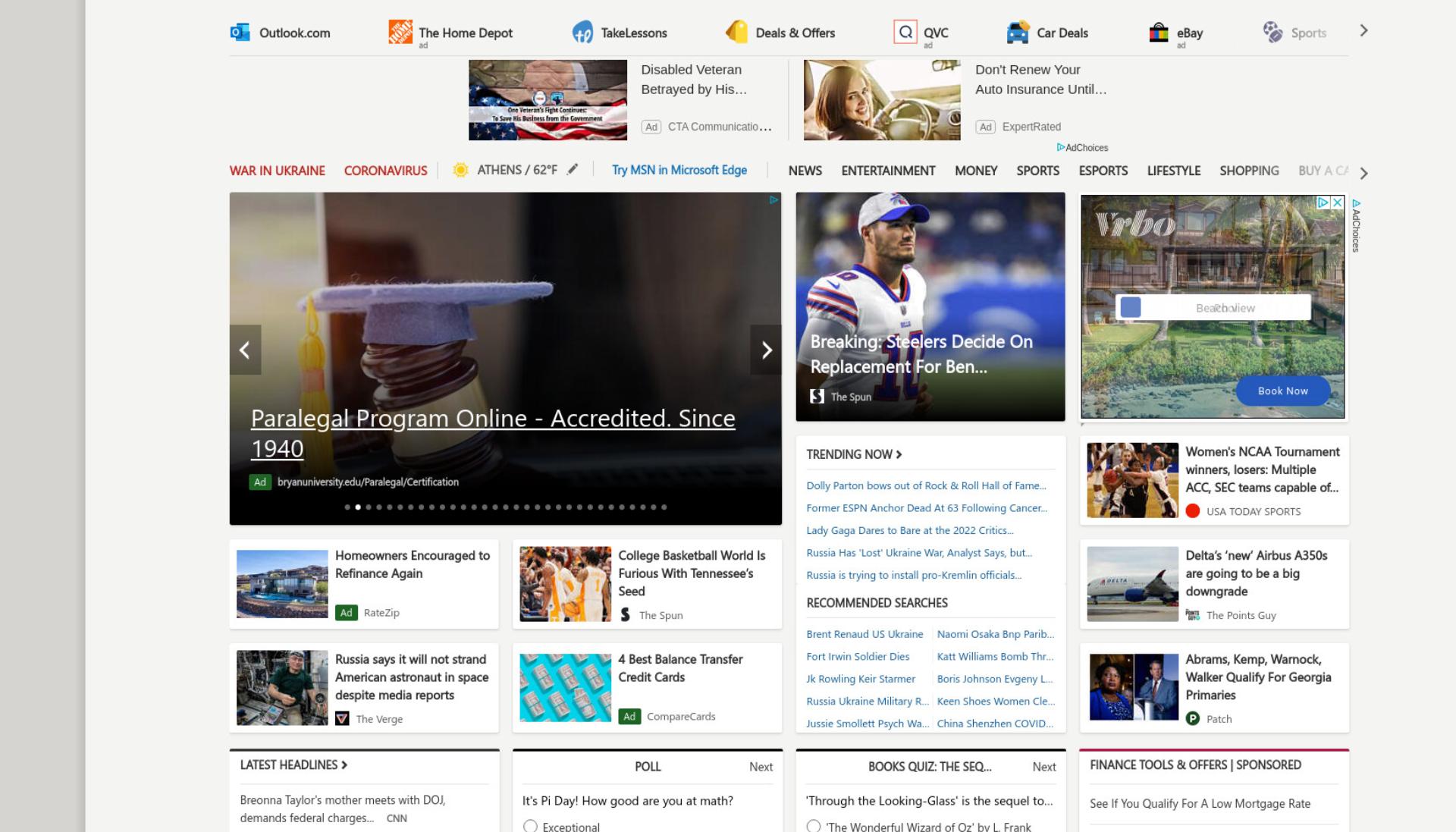Open the NEWS menu tab

(805, 171)
